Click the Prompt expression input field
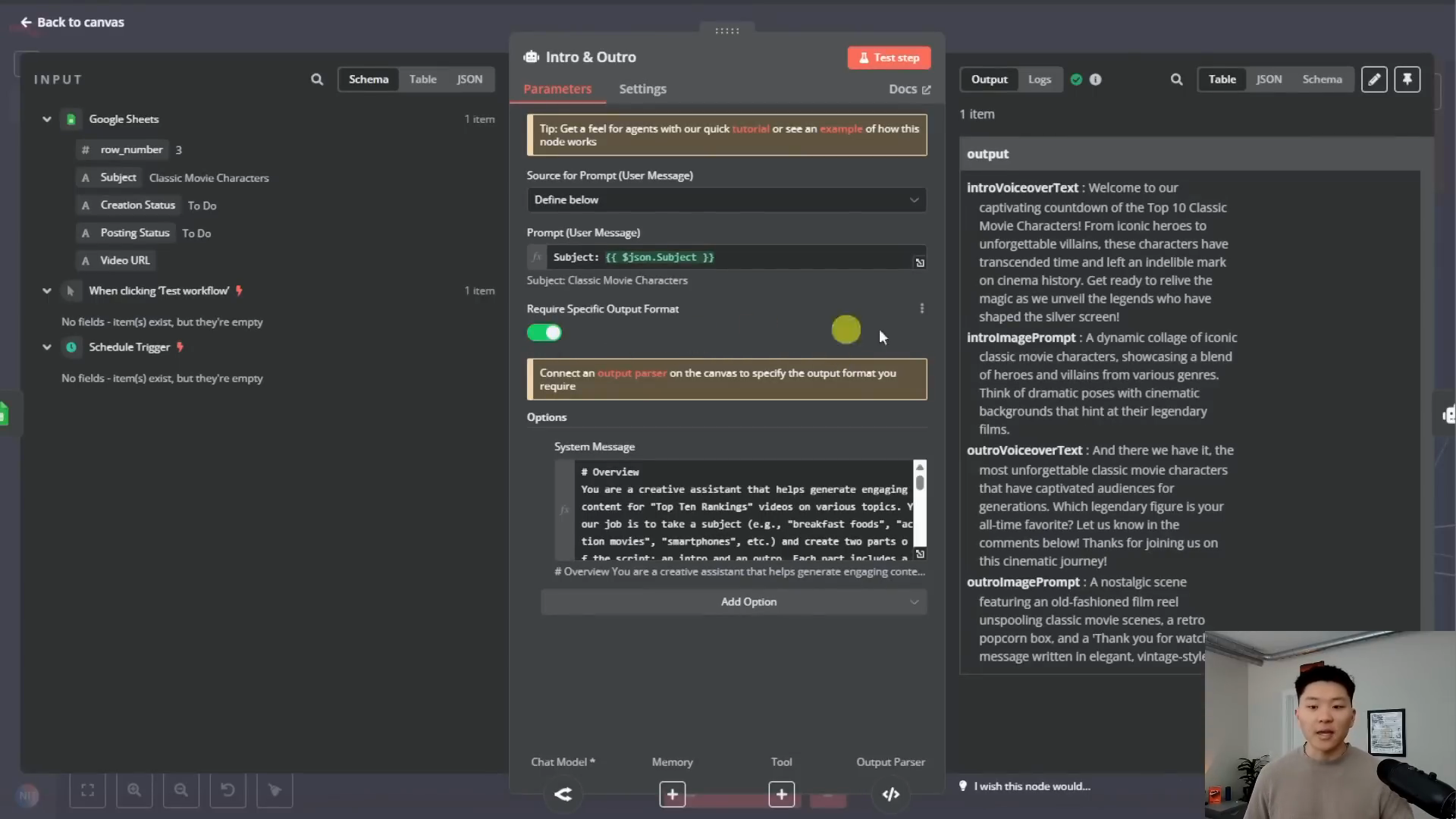The image size is (1456, 819). 728,257
